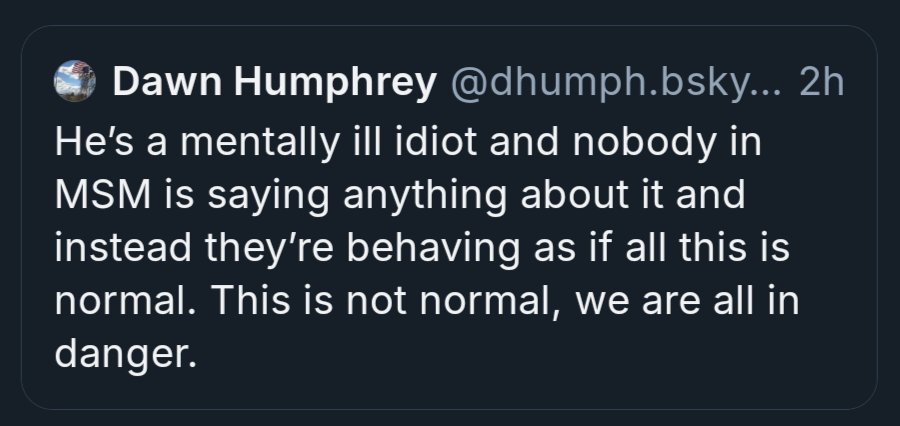Click the first line starting "He's a mentally"
Viewport: 900px width, 426px height.
click(407, 141)
